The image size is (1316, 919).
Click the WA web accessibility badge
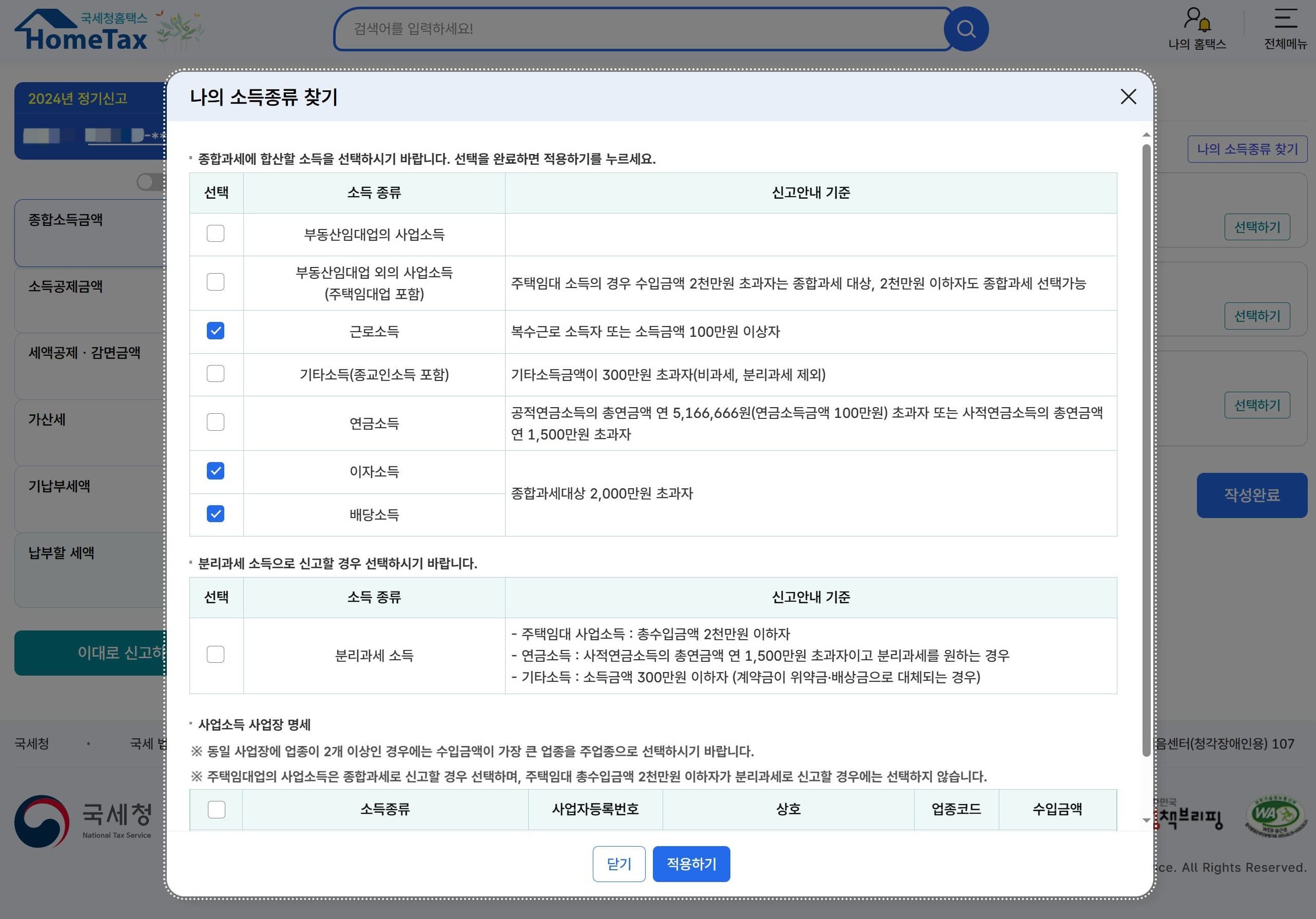(1275, 815)
